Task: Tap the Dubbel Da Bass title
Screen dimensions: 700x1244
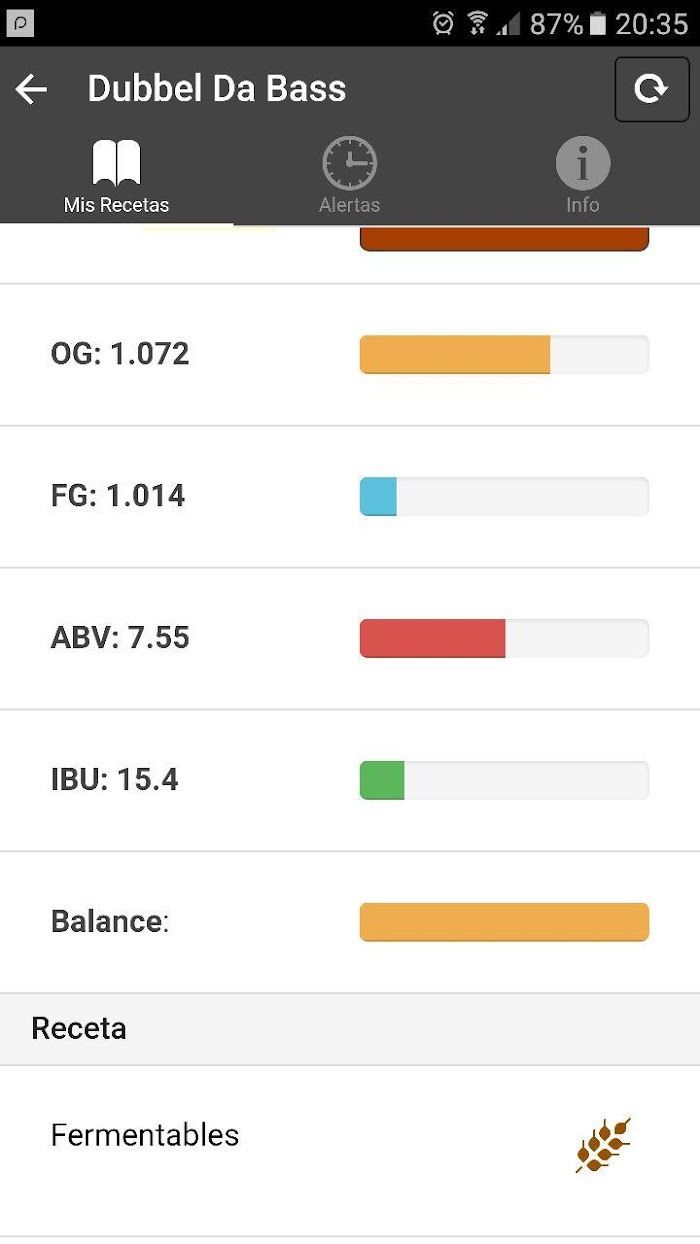Action: pos(217,89)
